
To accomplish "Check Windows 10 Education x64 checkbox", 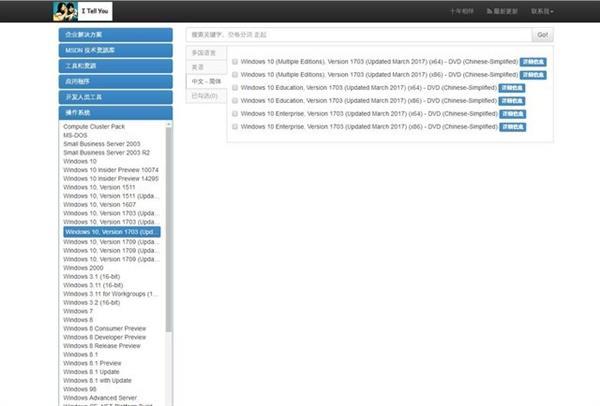I will [x=235, y=88].
